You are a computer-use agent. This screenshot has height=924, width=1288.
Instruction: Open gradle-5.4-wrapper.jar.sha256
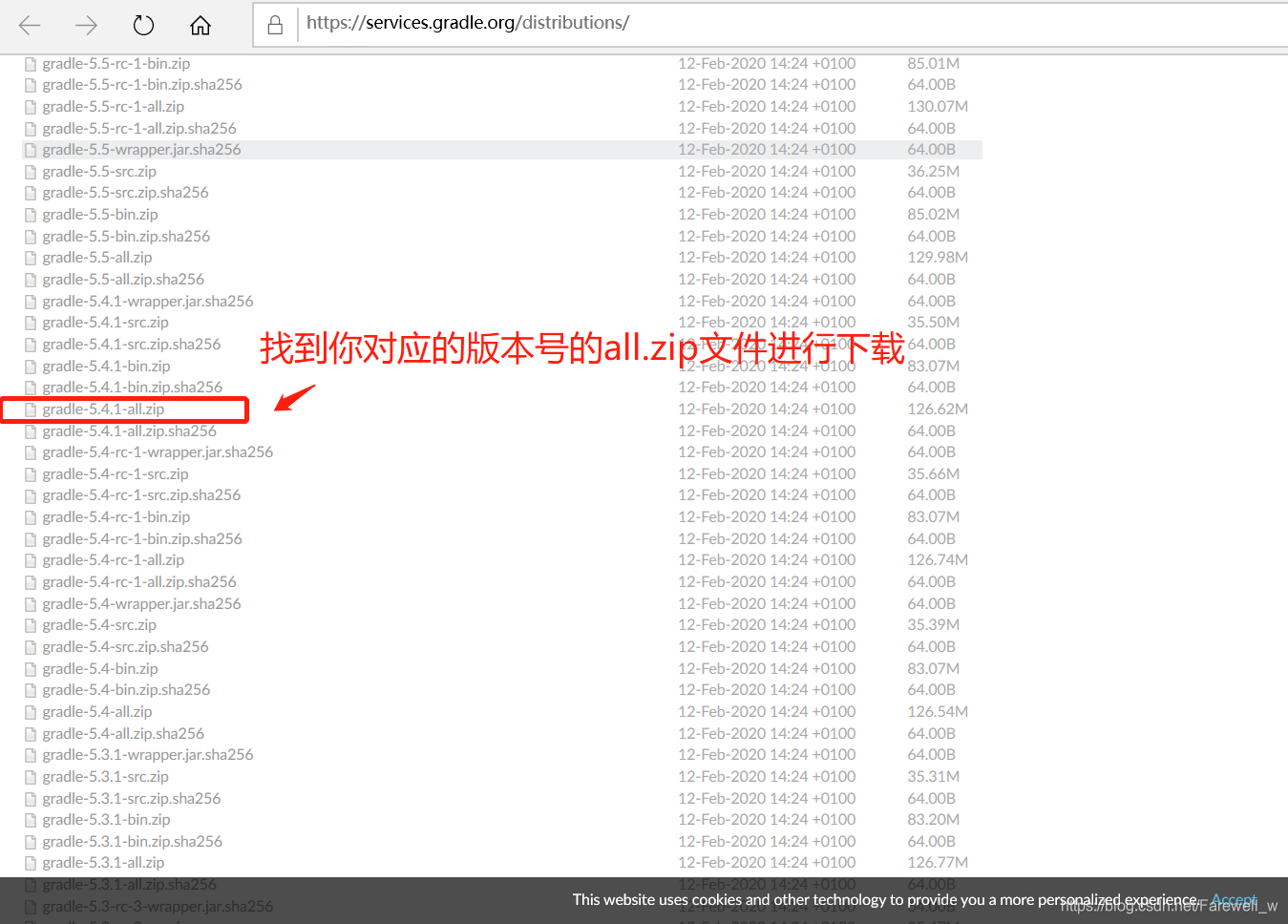[141, 604]
